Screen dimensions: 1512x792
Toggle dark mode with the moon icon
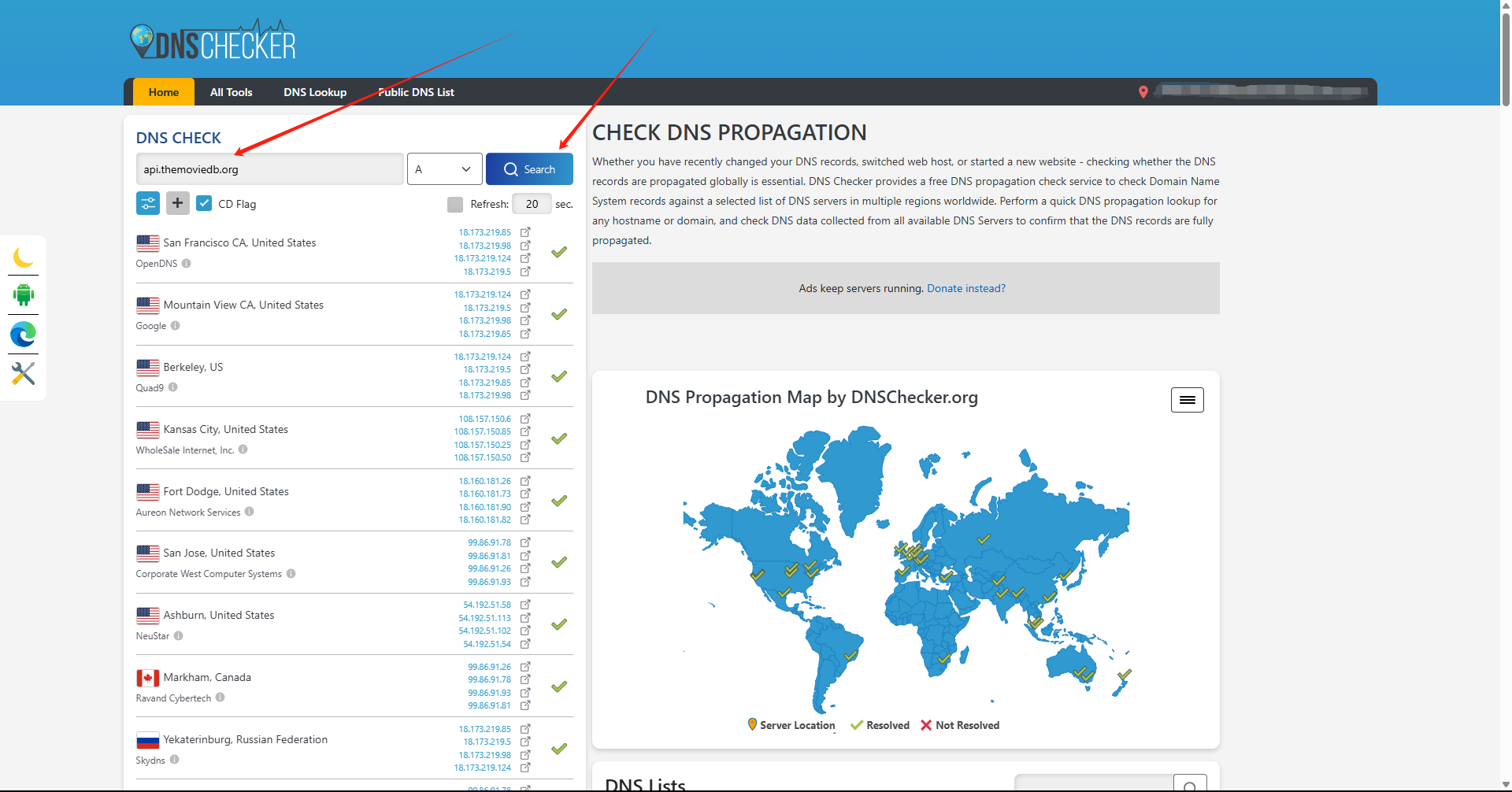tap(24, 257)
